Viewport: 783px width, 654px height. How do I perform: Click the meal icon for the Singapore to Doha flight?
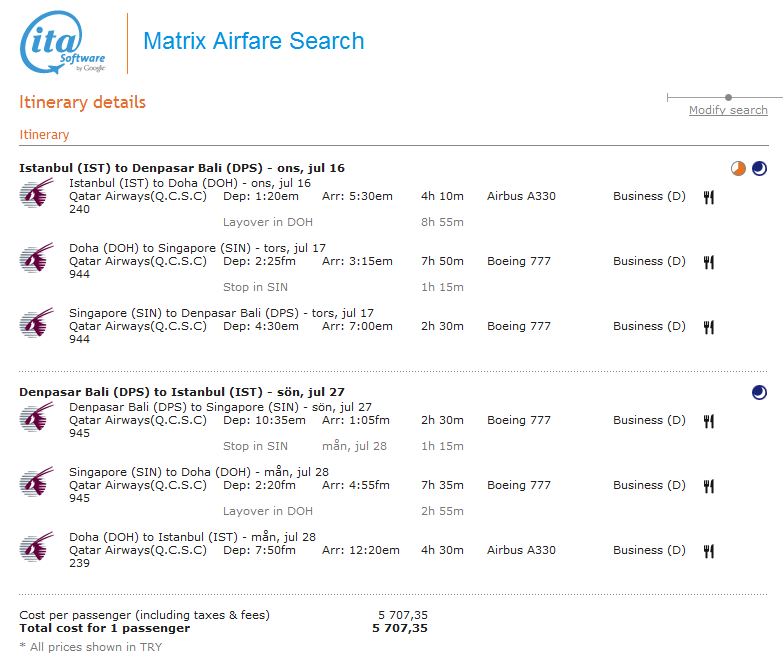709,486
